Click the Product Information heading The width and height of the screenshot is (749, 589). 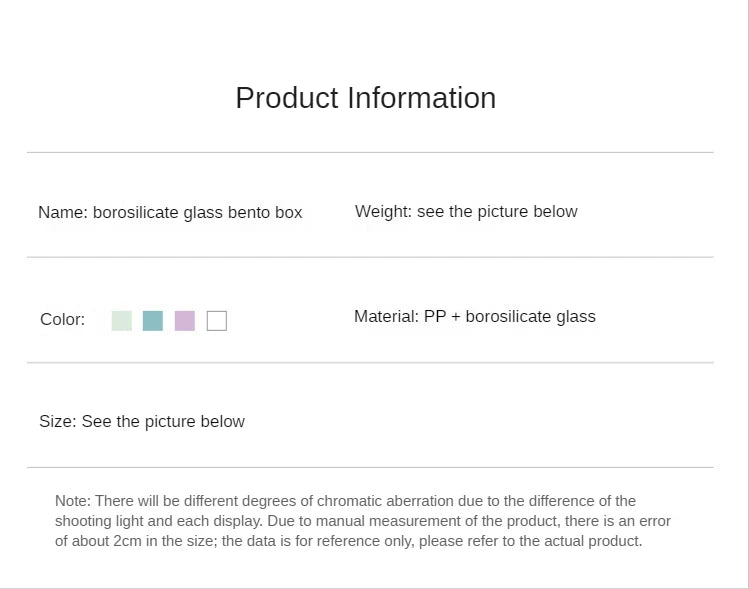pyautogui.click(x=365, y=98)
